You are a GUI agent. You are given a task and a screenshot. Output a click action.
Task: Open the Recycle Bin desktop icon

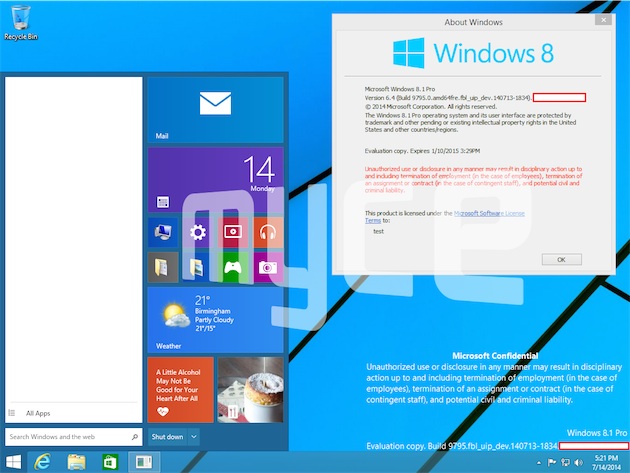[21, 23]
